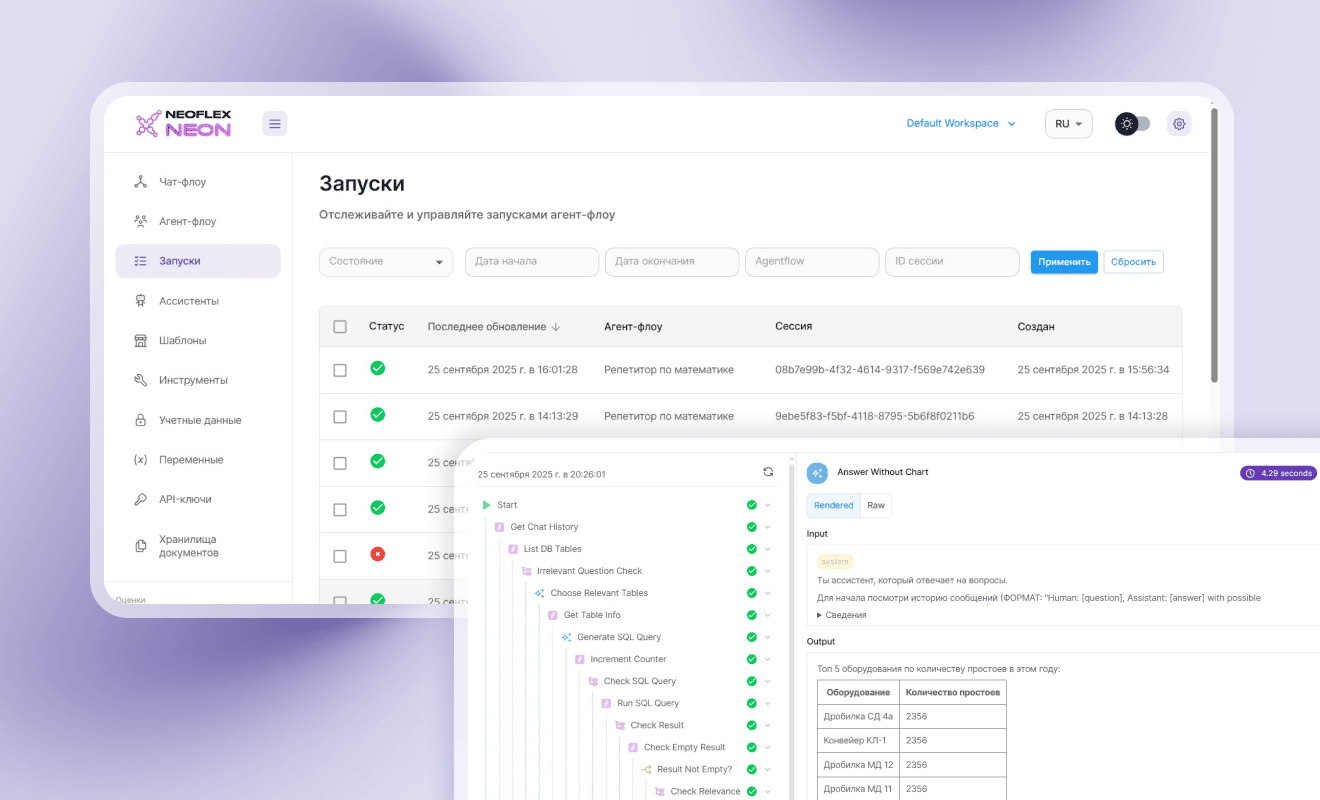Click the hamburger menu icon near logo
1320x800 pixels.
275,124
